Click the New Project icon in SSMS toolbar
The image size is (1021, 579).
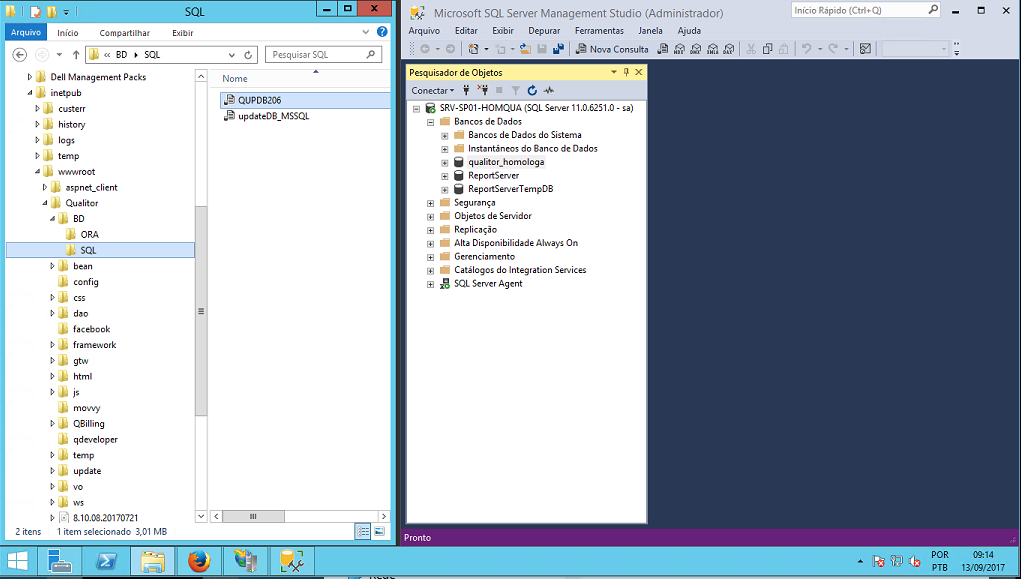coord(473,49)
